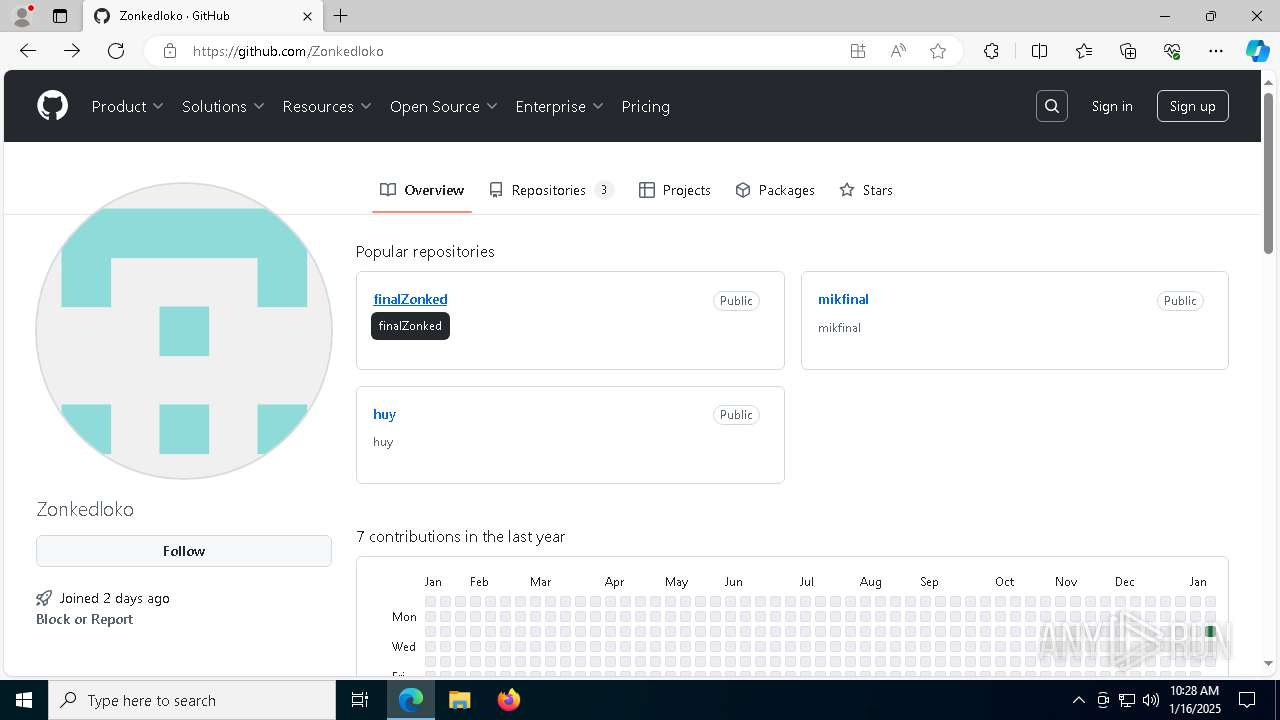Click the Sign in link
The height and width of the screenshot is (720, 1280).
(1112, 106)
